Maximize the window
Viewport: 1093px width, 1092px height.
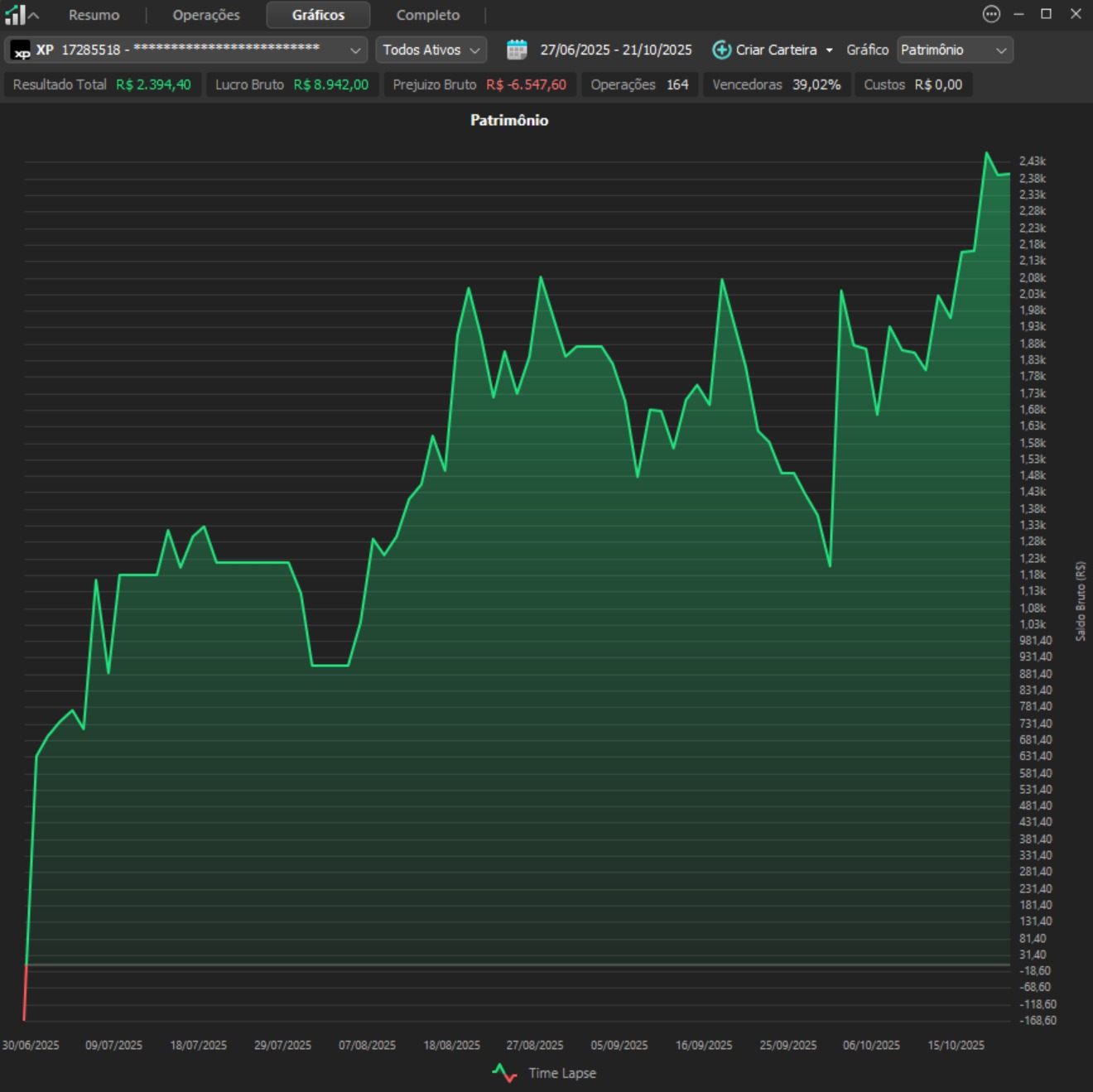coord(1046,14)
